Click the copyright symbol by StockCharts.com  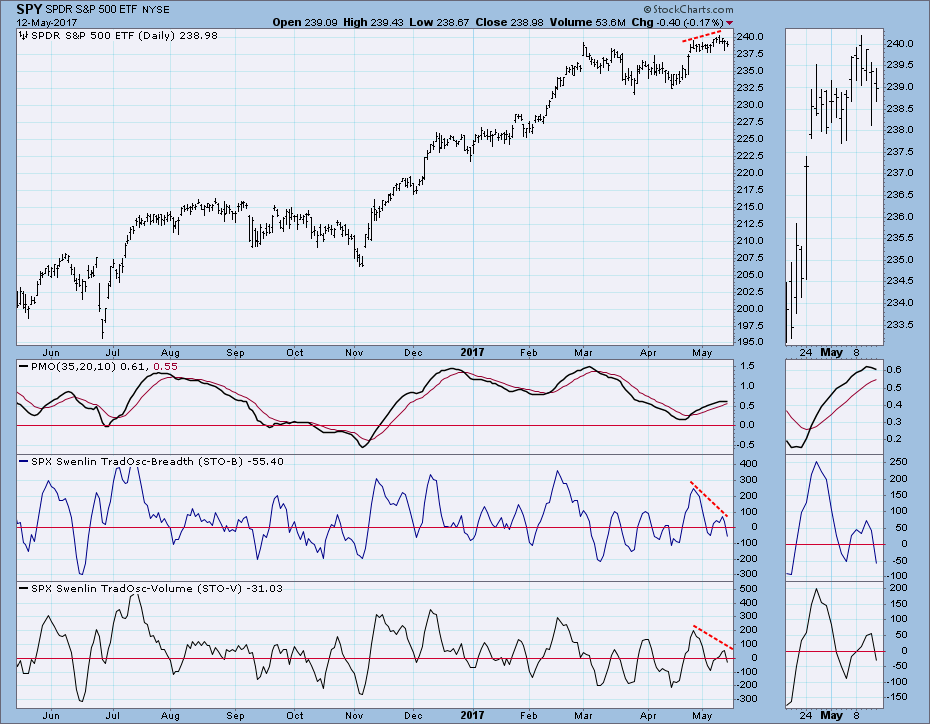click(647, 9)
